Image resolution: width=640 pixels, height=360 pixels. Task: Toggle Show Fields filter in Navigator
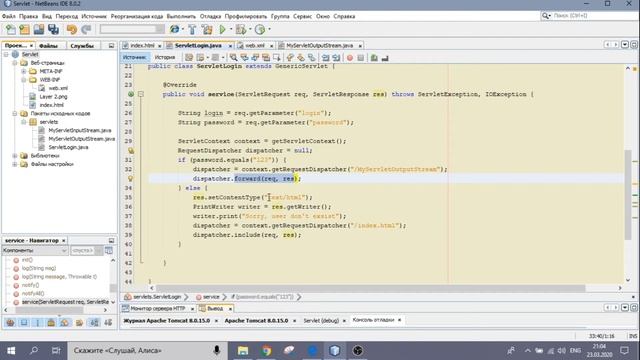click(x=24, y=323)
